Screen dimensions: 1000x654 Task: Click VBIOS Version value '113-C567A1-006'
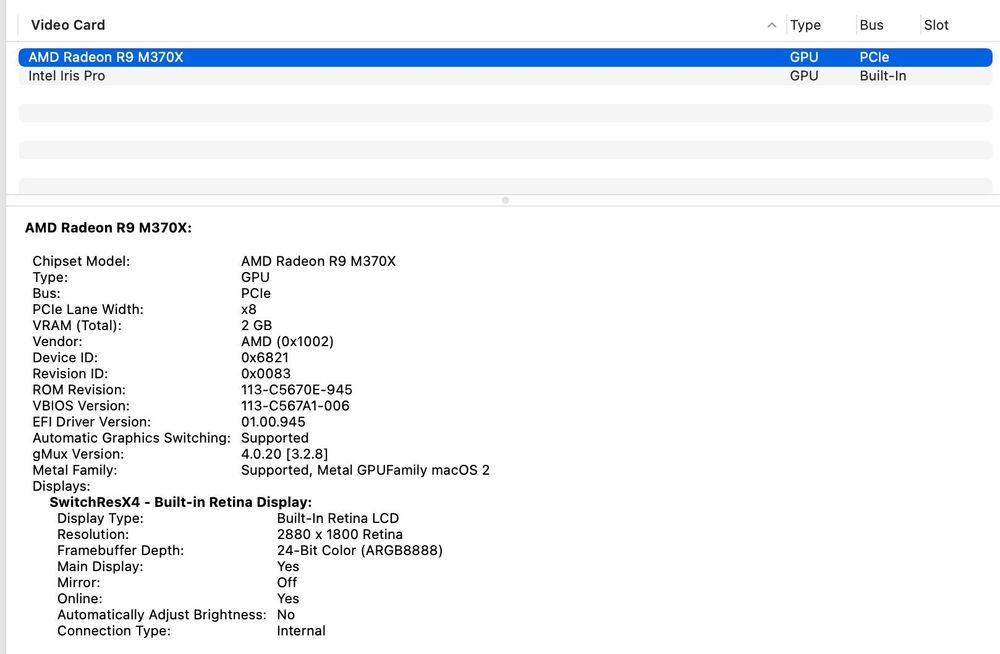point(295,406)
